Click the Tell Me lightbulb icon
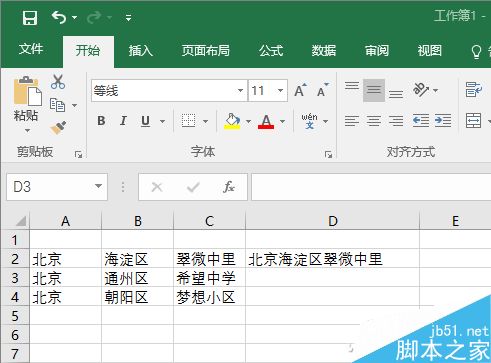Viewport: 491px width, 363px height. click(x=476, y=52)
